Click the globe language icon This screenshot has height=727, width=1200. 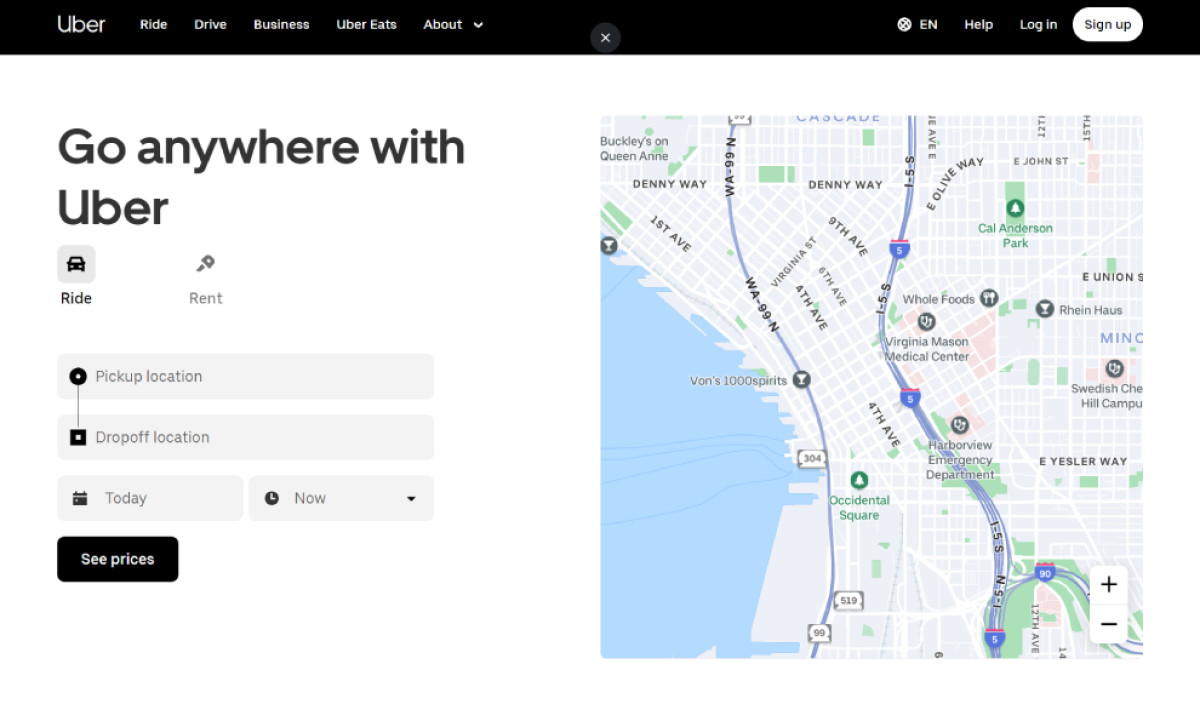tap(904, 24)
